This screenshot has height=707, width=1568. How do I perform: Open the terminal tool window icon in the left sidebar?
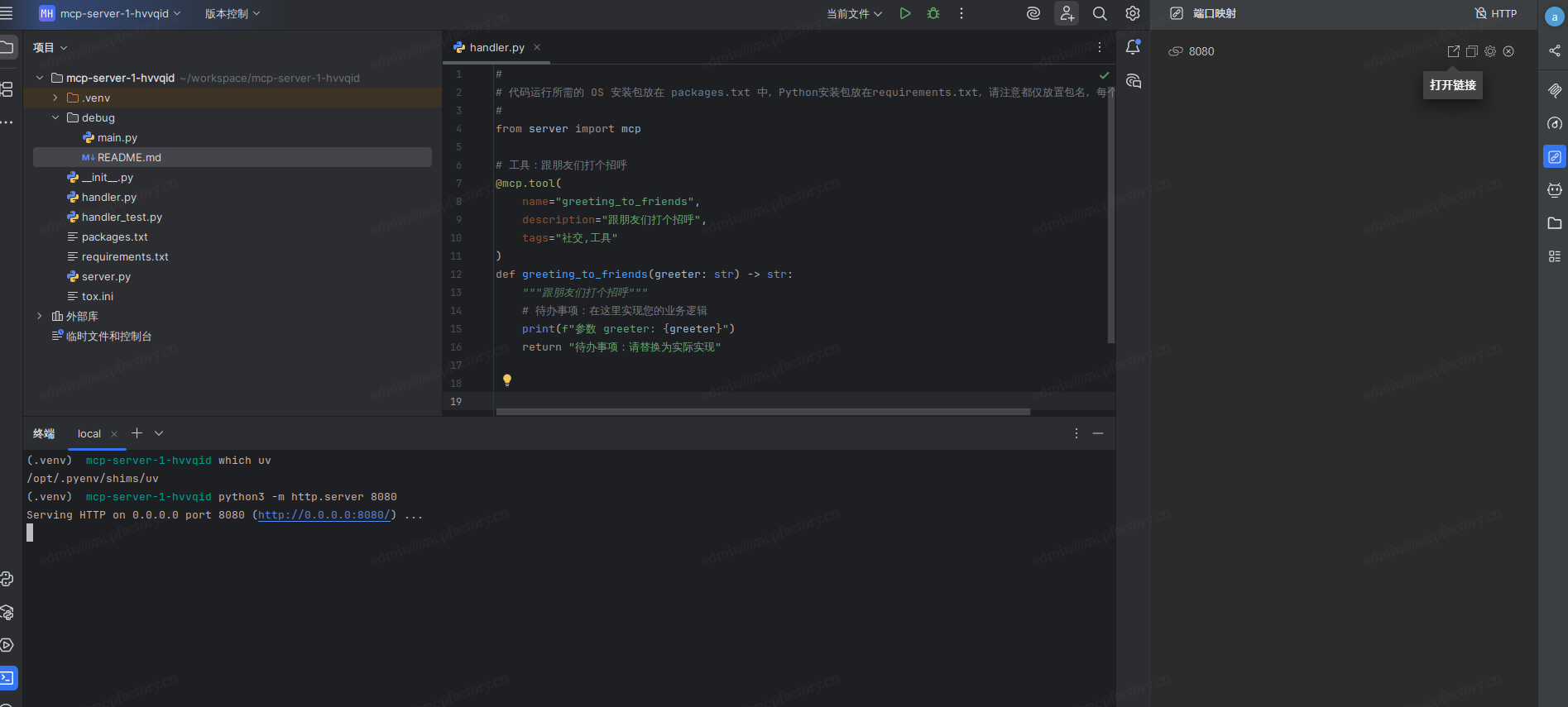click(7, 678)
